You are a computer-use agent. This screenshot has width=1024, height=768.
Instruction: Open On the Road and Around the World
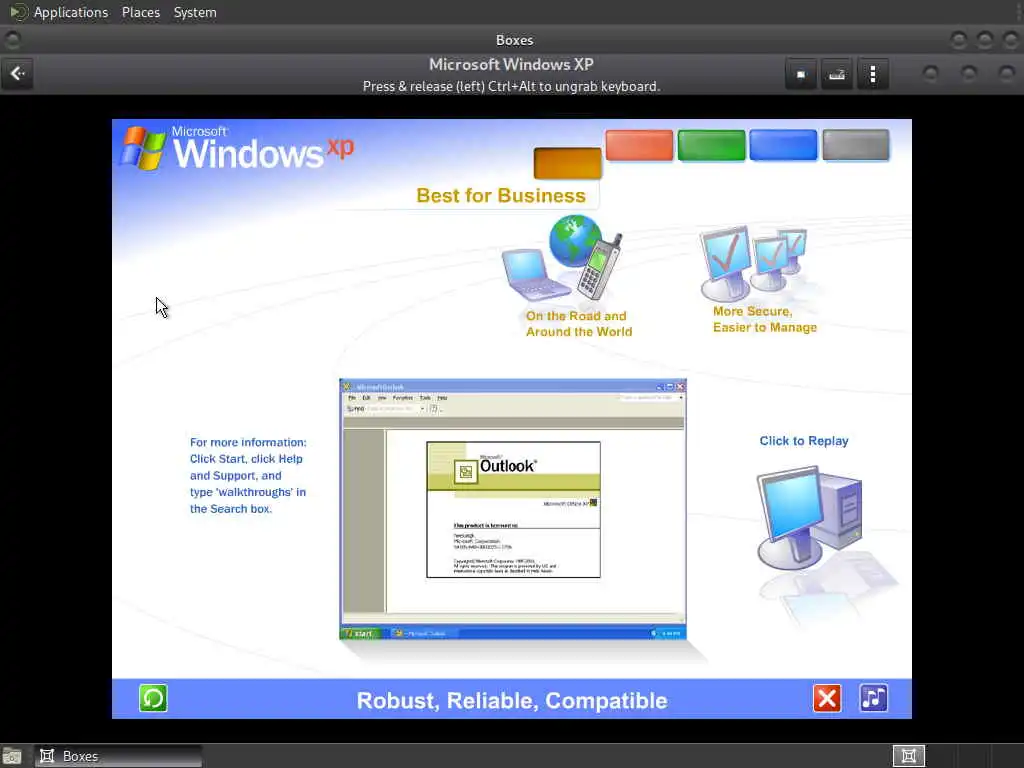pyautogui.click(x=579, y=324)
